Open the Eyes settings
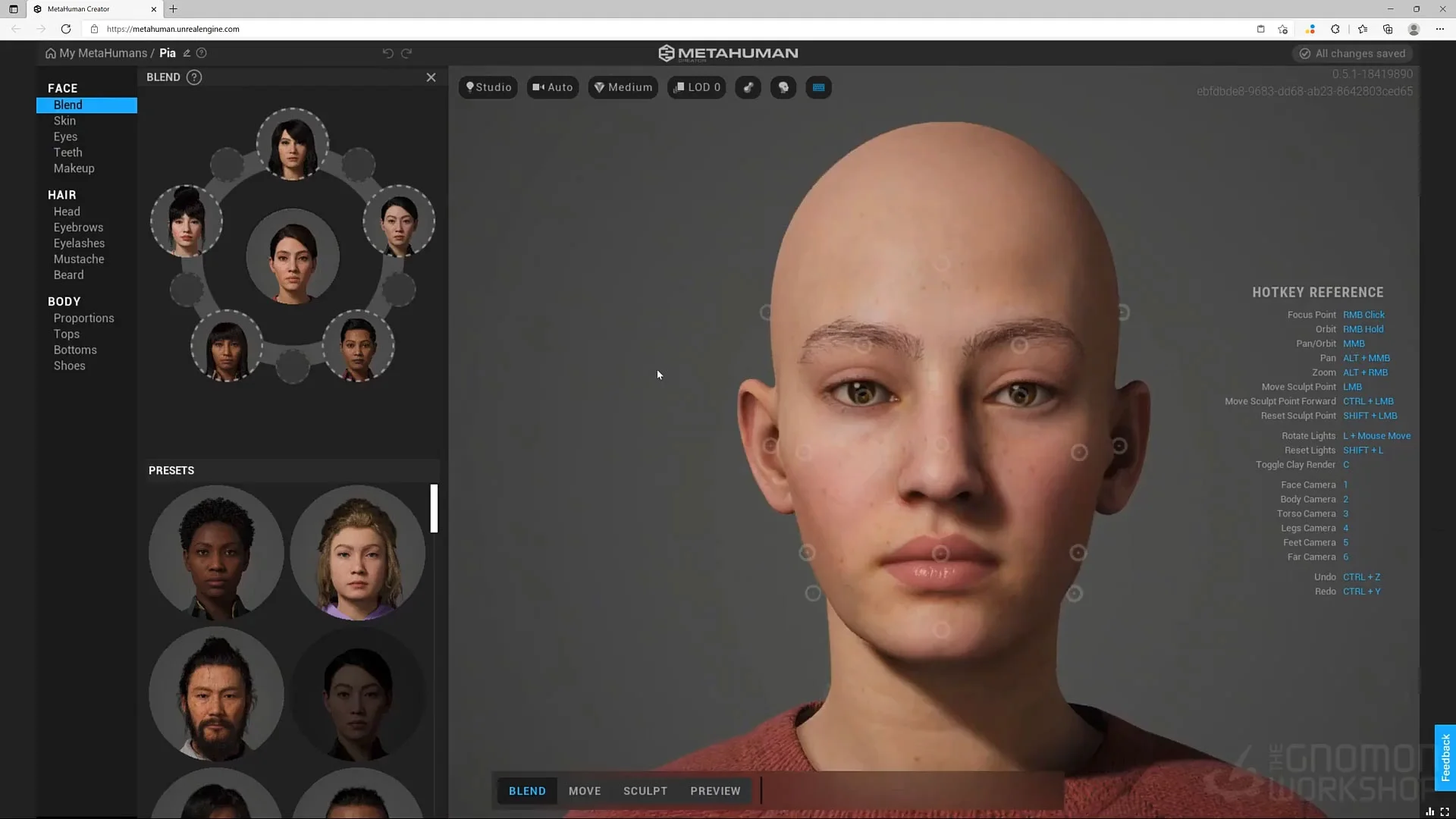This screenshot has width=1456, height=819. tap(65, 137)
